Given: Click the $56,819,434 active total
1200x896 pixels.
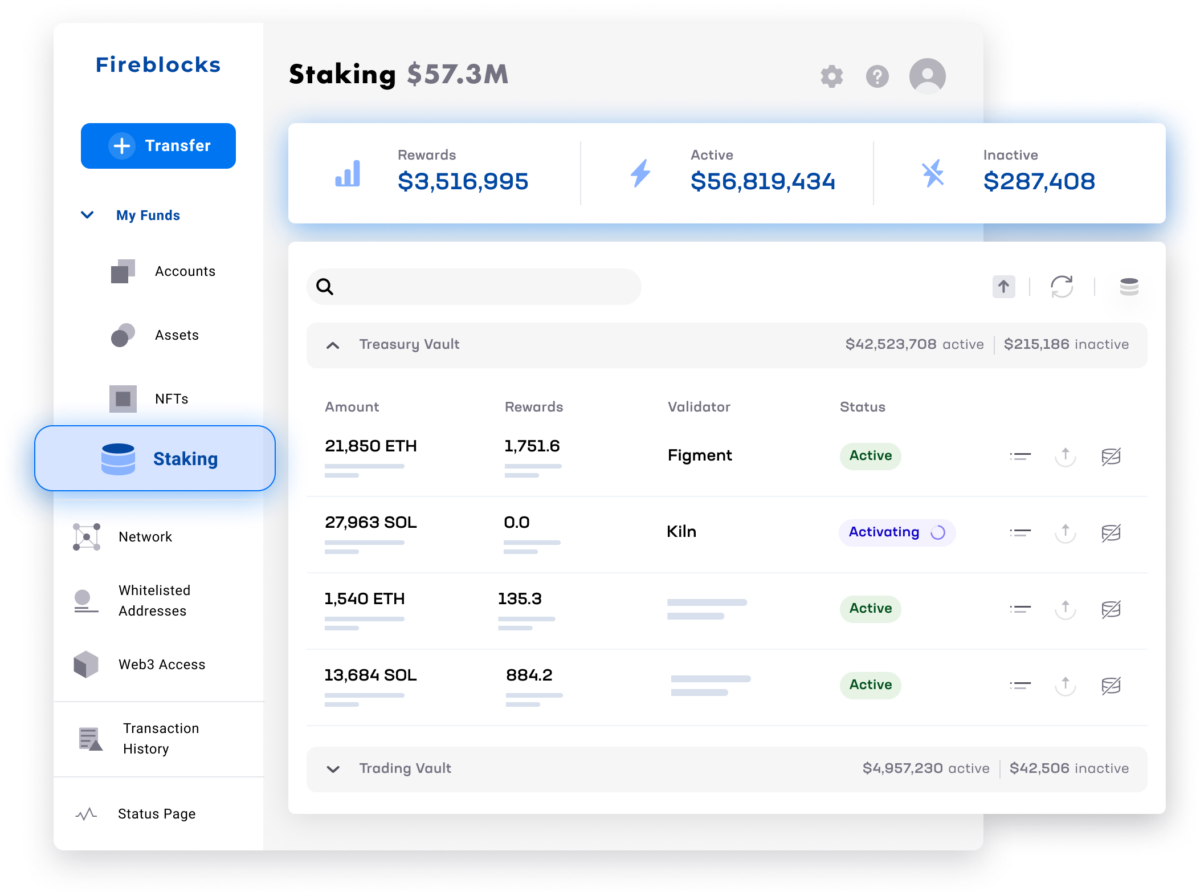Looking at the screenshot, I should click(763, 182).
